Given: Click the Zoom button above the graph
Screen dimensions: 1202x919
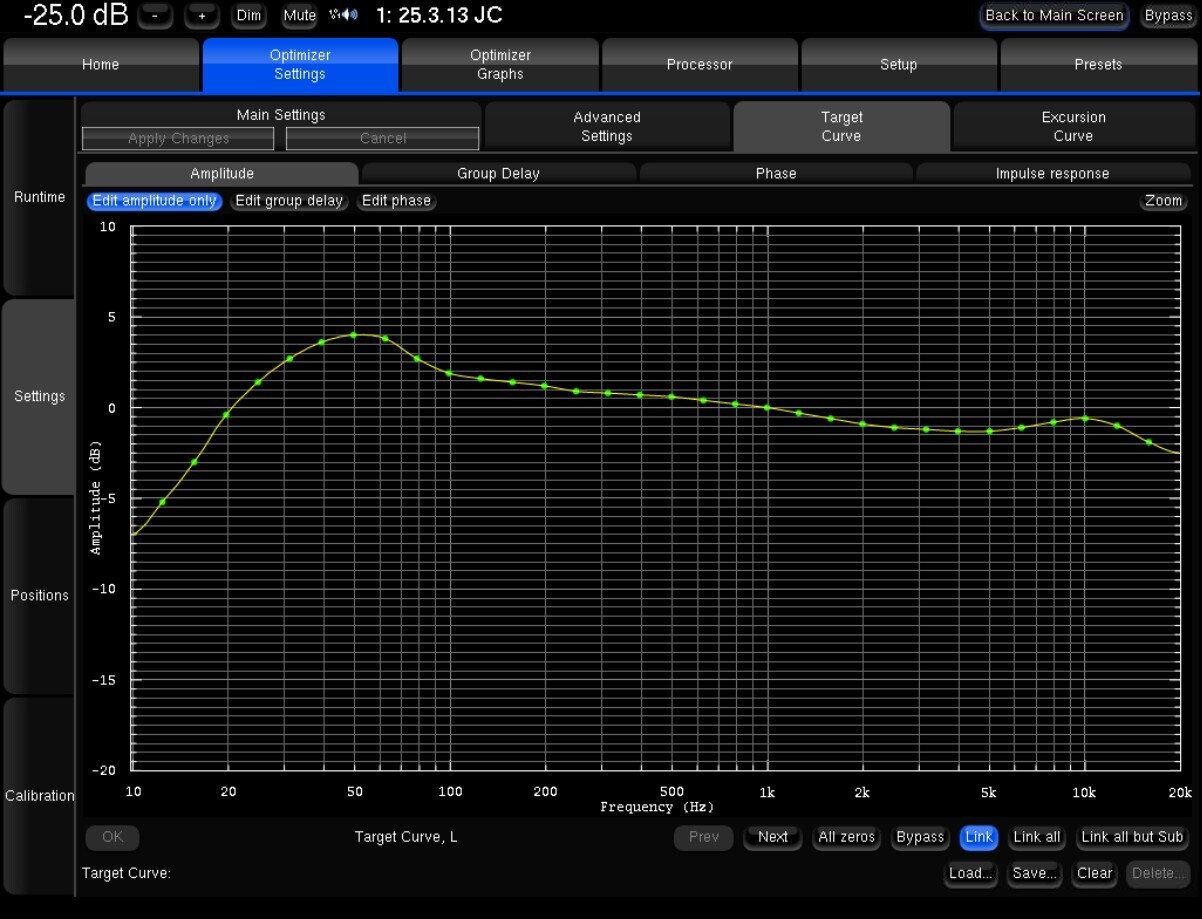Looking at the screenshot, I should click(1163, 201).
